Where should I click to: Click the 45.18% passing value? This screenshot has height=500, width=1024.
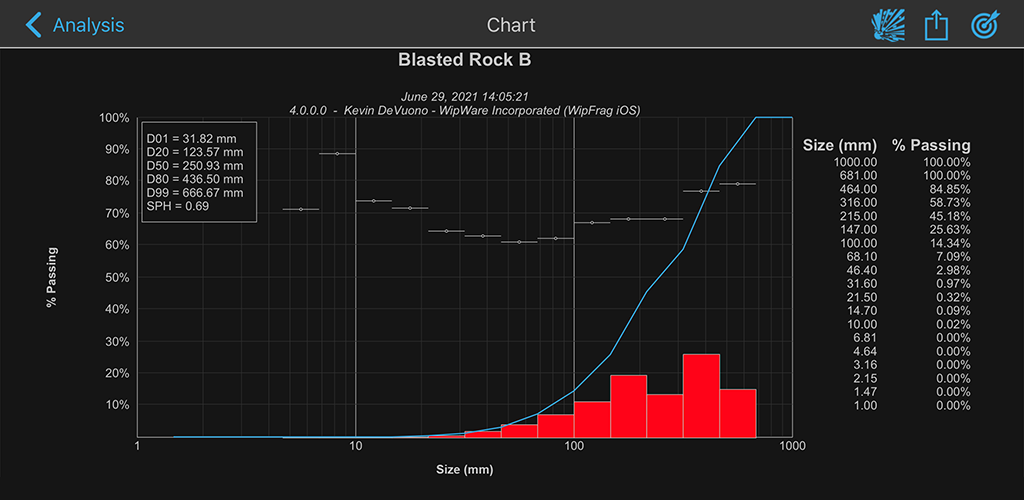tap(951, 216)
